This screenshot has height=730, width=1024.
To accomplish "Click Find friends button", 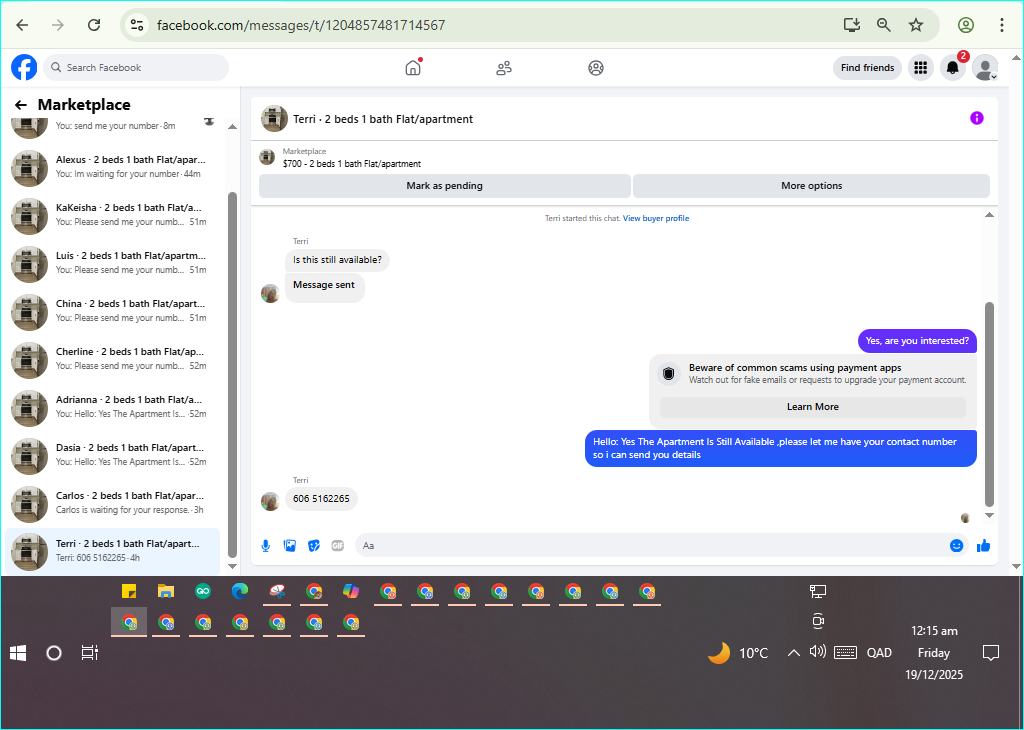I will [867, 67].
